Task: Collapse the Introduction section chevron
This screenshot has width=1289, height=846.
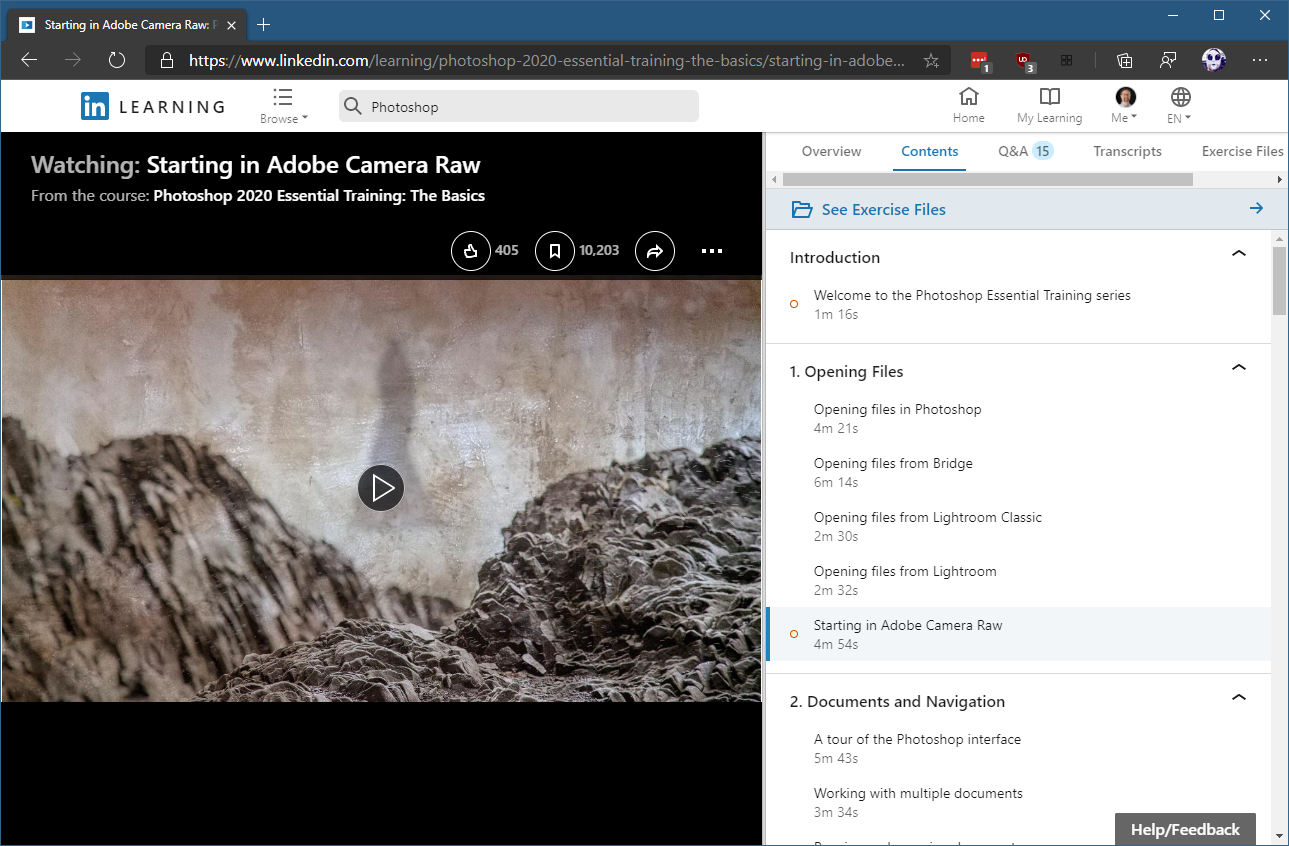Action: tap(1239, 254)
